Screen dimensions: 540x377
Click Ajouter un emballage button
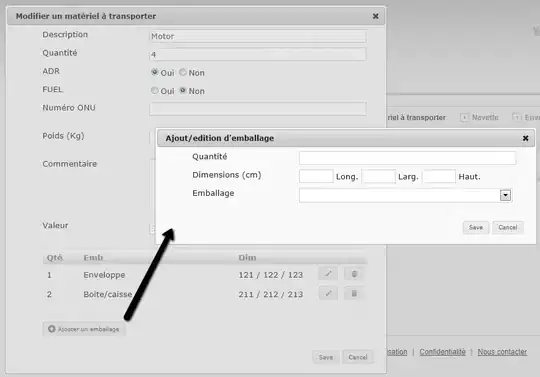click(84, 329)
